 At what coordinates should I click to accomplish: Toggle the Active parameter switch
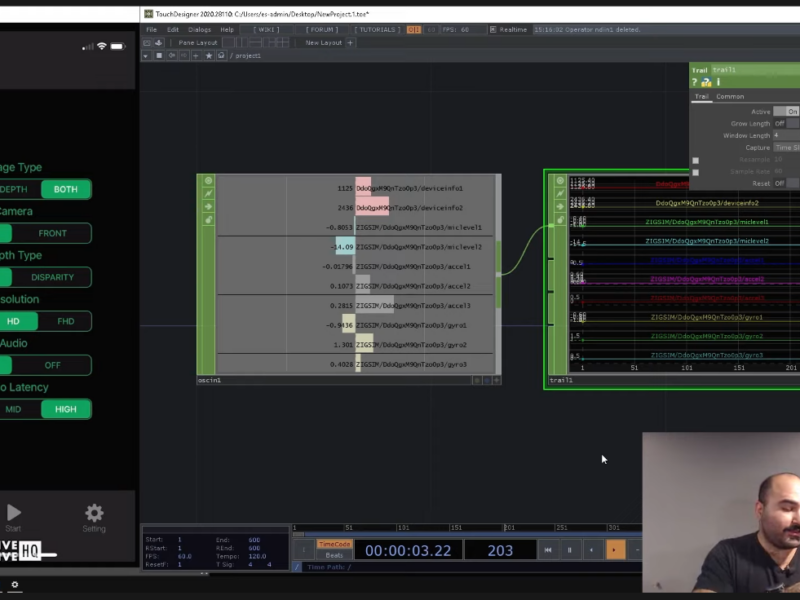click(x=790, y=111)
